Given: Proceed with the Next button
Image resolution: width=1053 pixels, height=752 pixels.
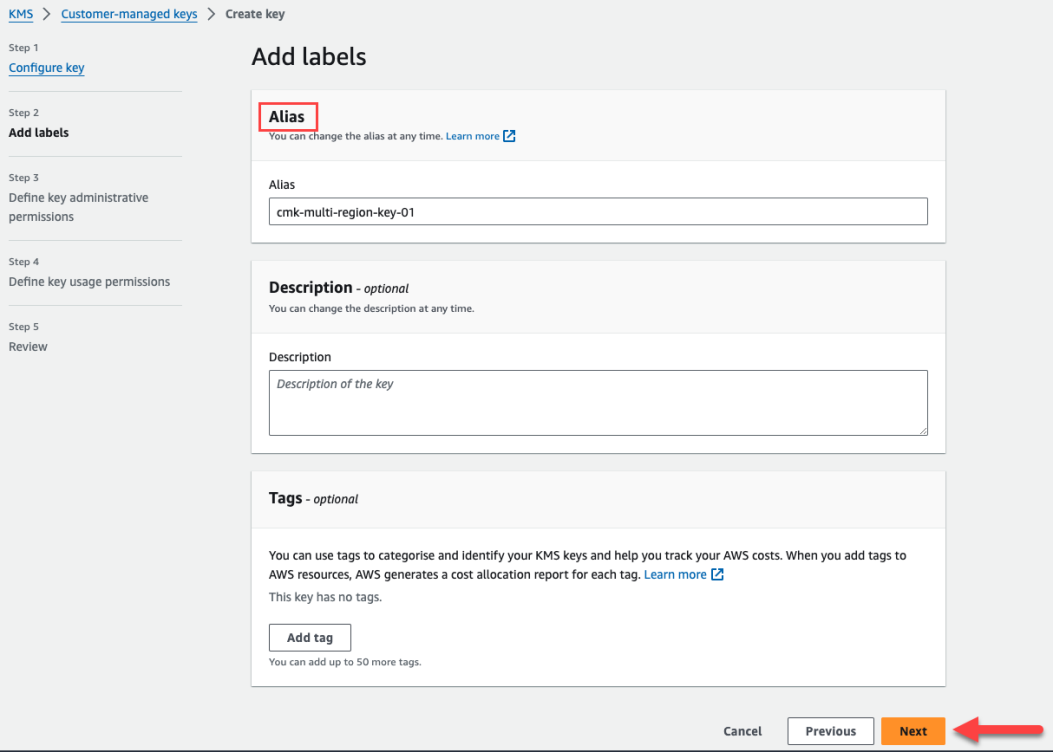Looking at the screenshot, I should tap(913, 731).
